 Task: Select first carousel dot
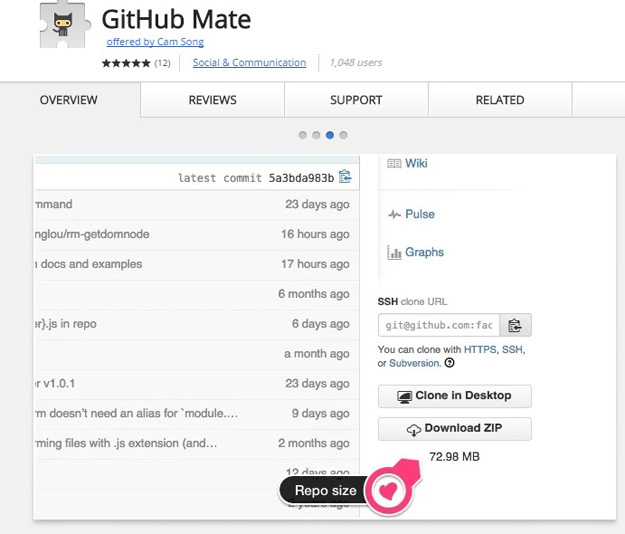pos(303,135)
